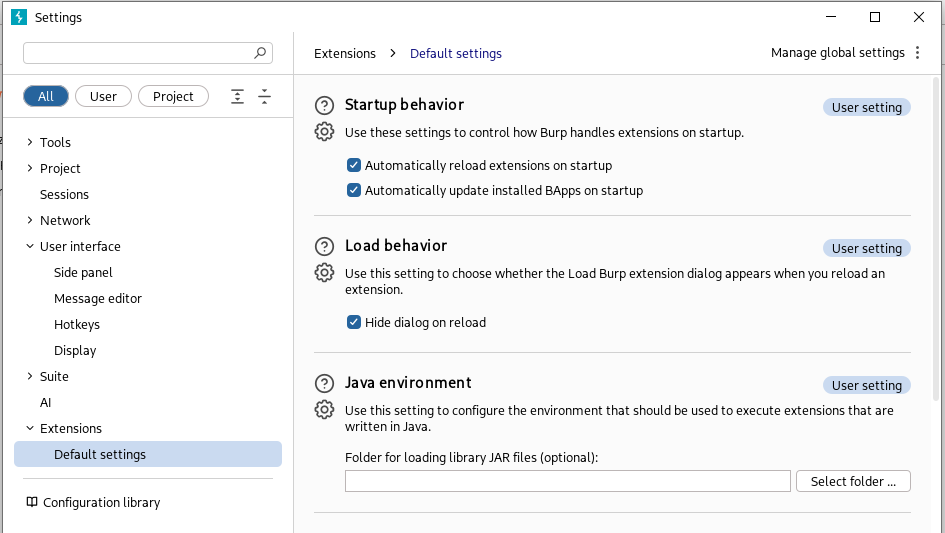Disable Automatically reload extensions on startup
The width and height of the screenshot is (945, 533).
(x=354, y=165)
